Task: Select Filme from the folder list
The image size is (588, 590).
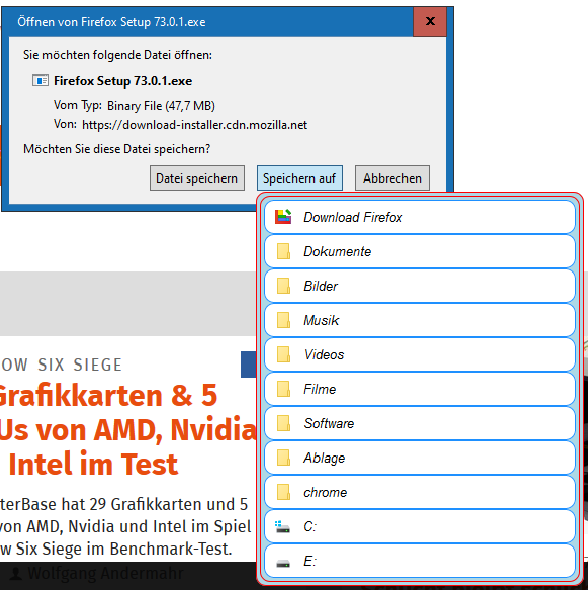Action: tap(420, 389)
